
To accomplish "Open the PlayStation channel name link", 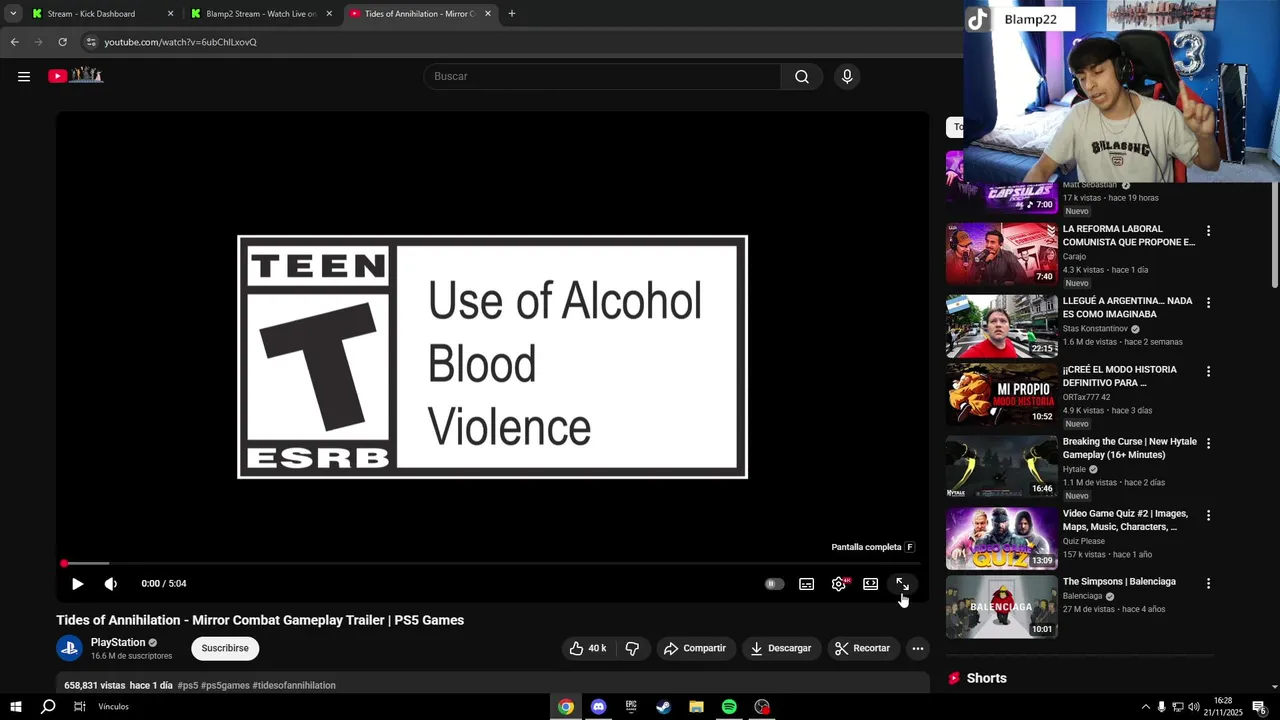I will [x=118, y=643].
